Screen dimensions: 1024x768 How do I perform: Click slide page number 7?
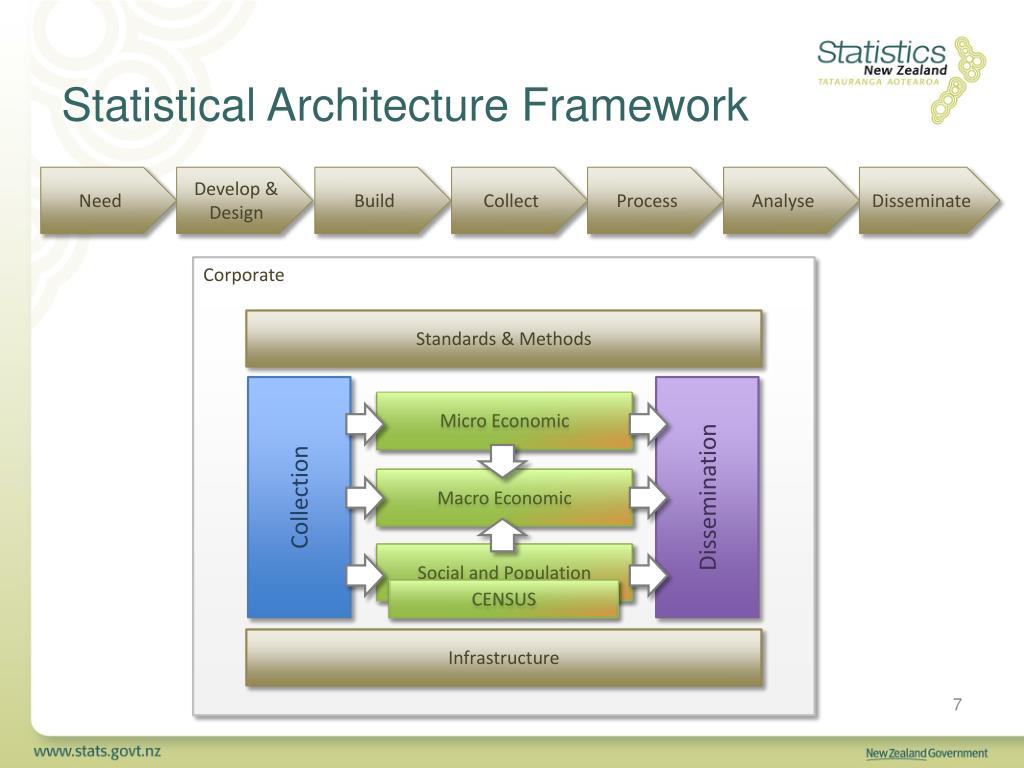pyautogui.click(x=957, y=704)
